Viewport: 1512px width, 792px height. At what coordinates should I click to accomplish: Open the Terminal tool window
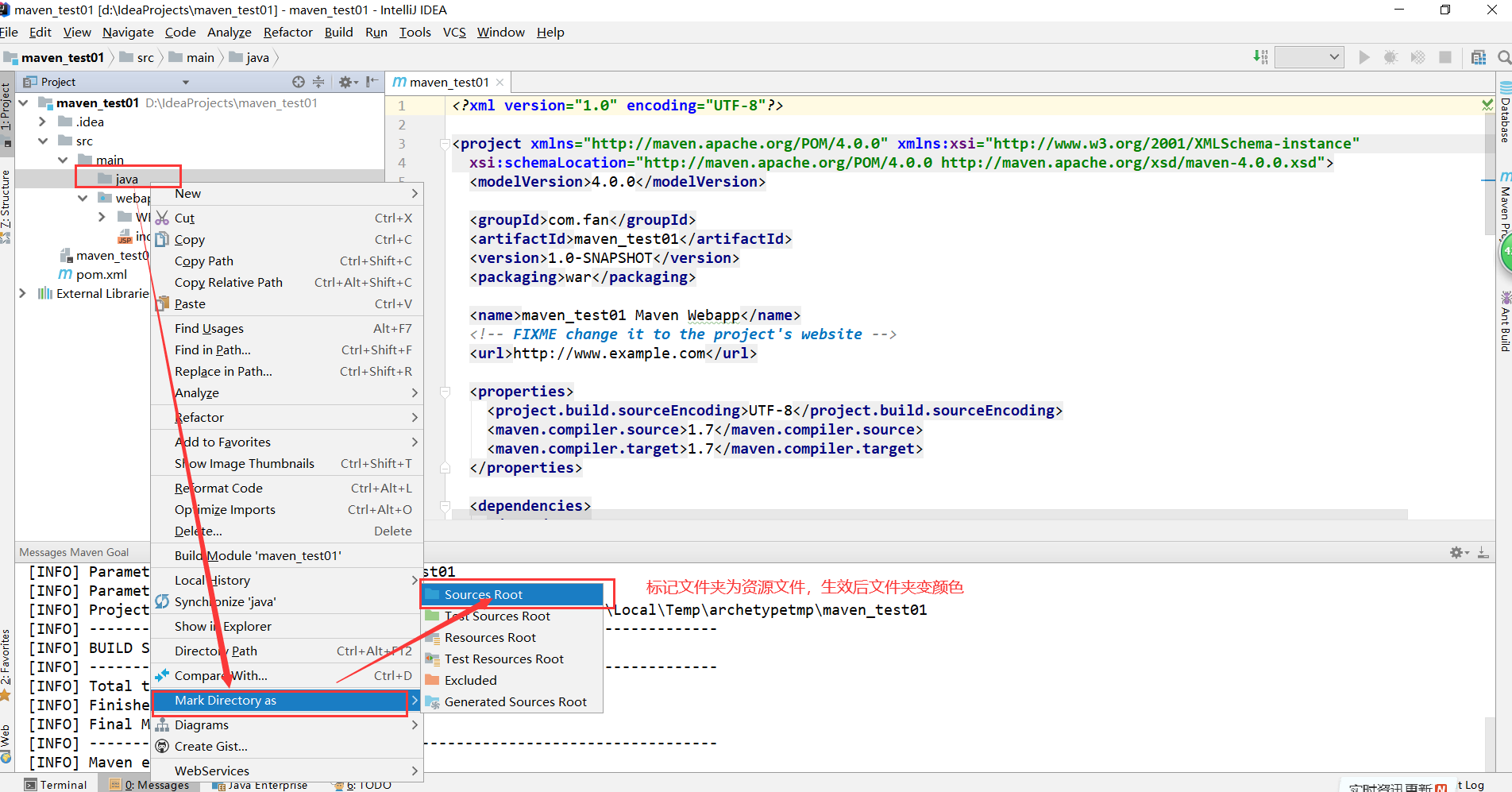click(x=56, y=785)
